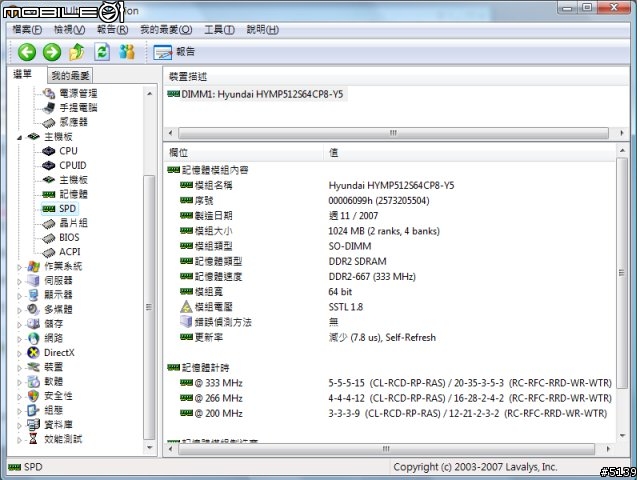
Task: Expand the 裝置 tree node
Action: (x=19, y=368)
